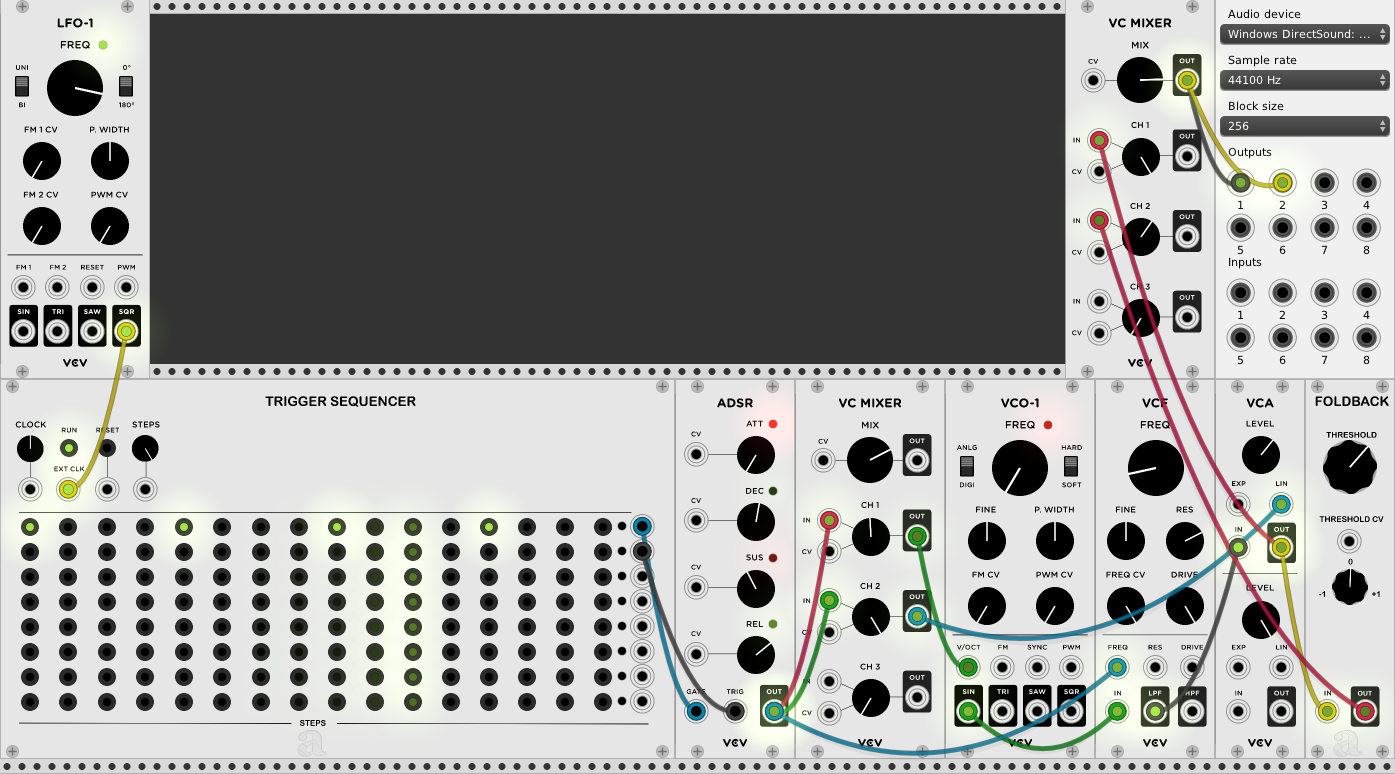Click the VCF LPF output jack

tap(1155, 712)
